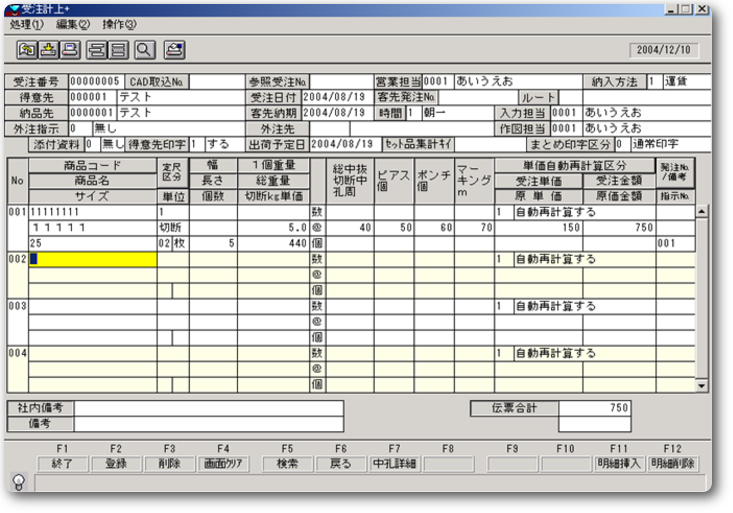733x513 pixels.
Task: Click the 社内備考 input field
Action: point(208,408)
